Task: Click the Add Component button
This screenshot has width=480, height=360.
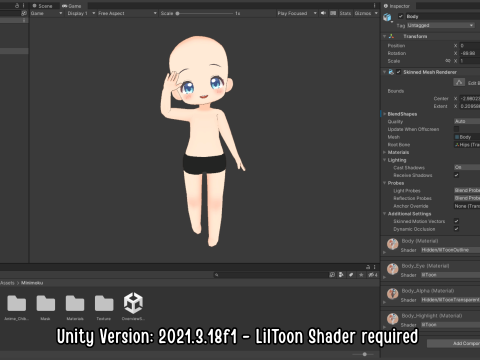Action: pos(454,343)
